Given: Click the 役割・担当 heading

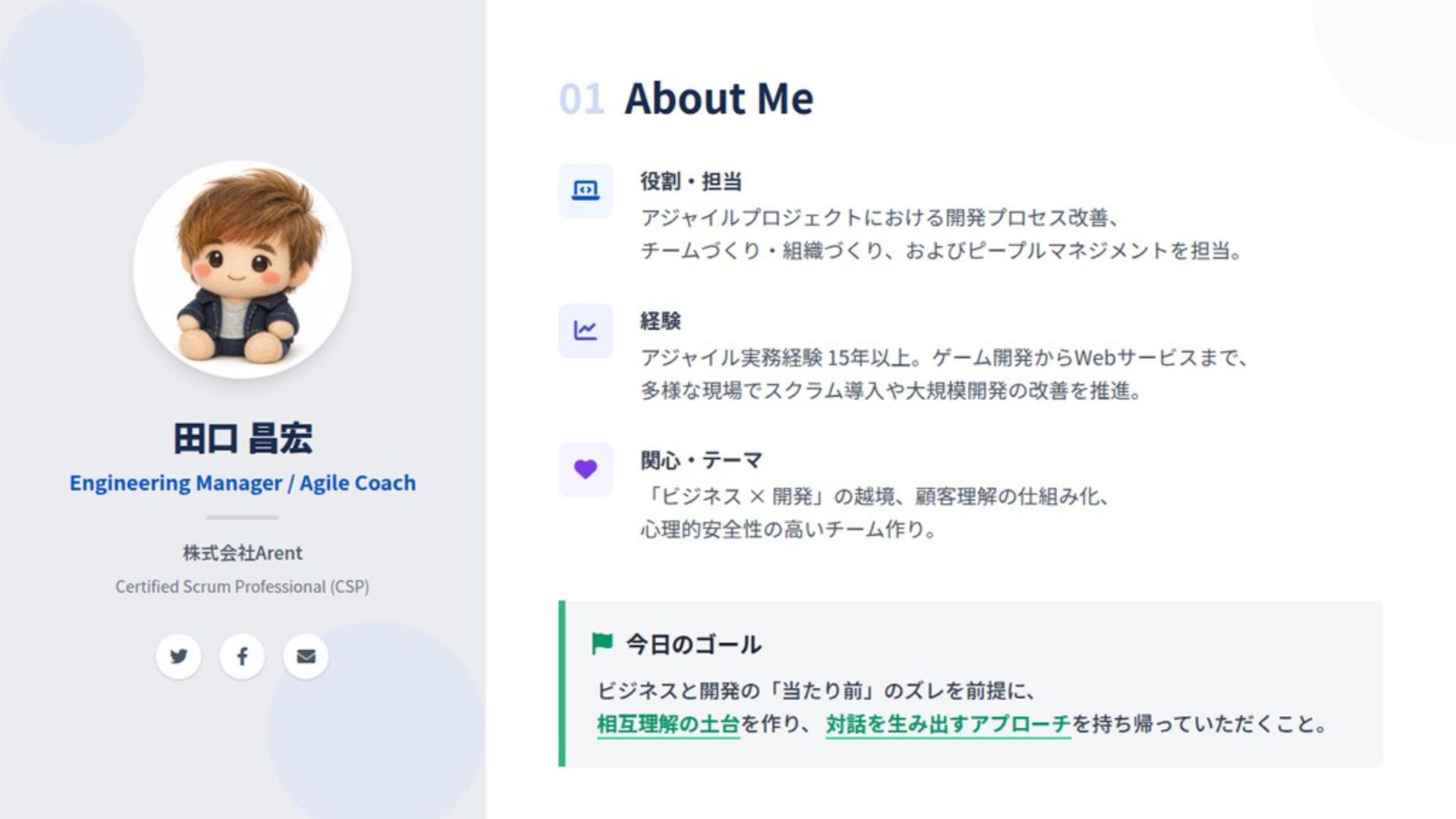Looking at the screenshot, I should point(691,182).
